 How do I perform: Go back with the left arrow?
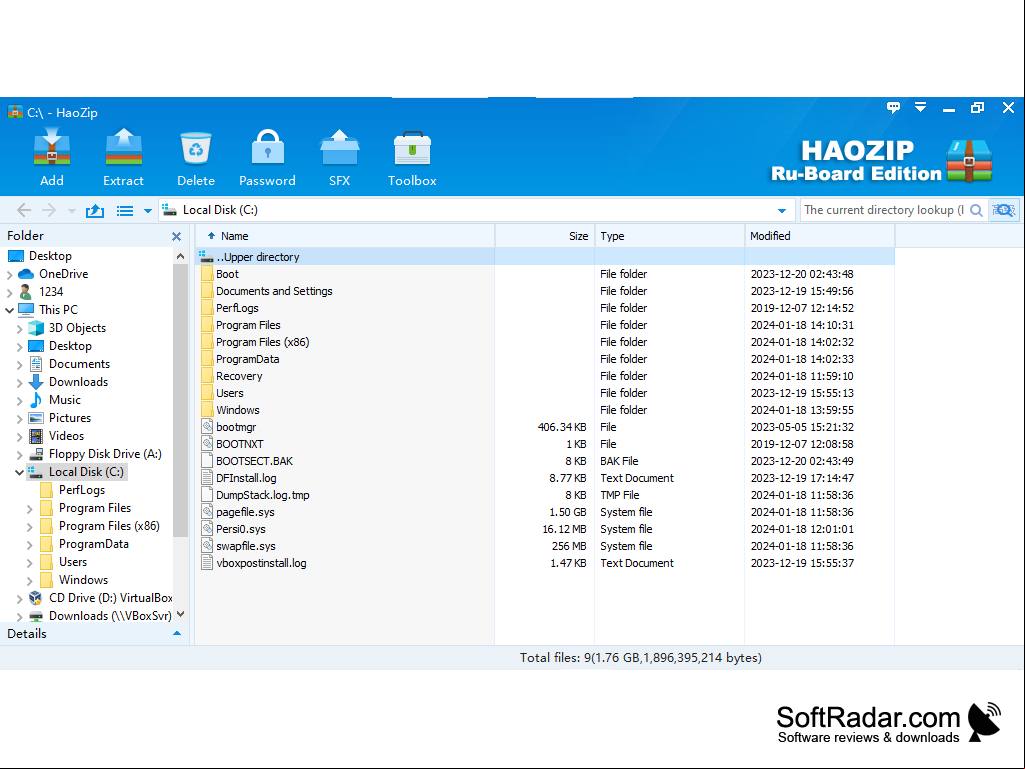[24, 210]
